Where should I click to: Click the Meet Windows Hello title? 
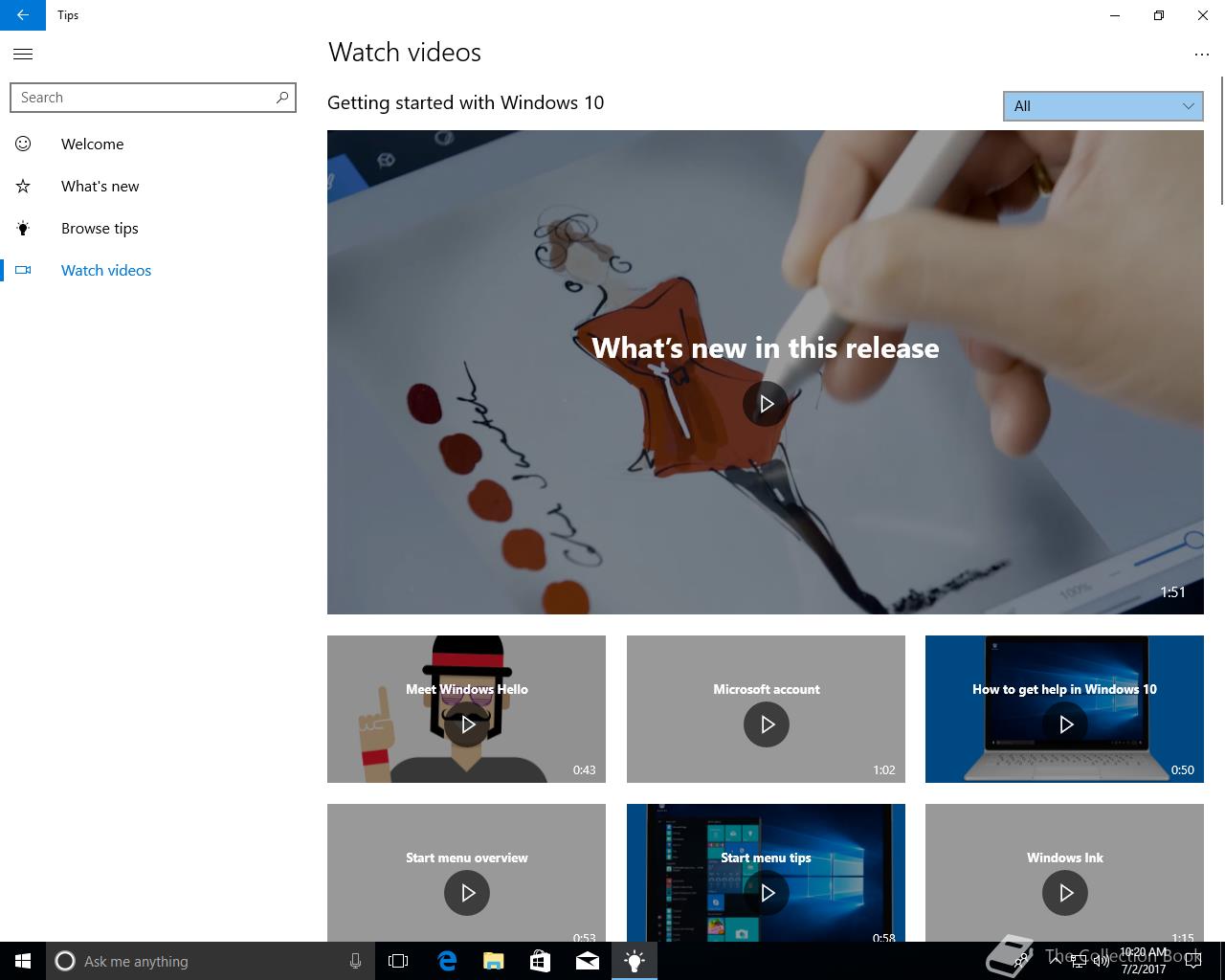coord(467,689)
